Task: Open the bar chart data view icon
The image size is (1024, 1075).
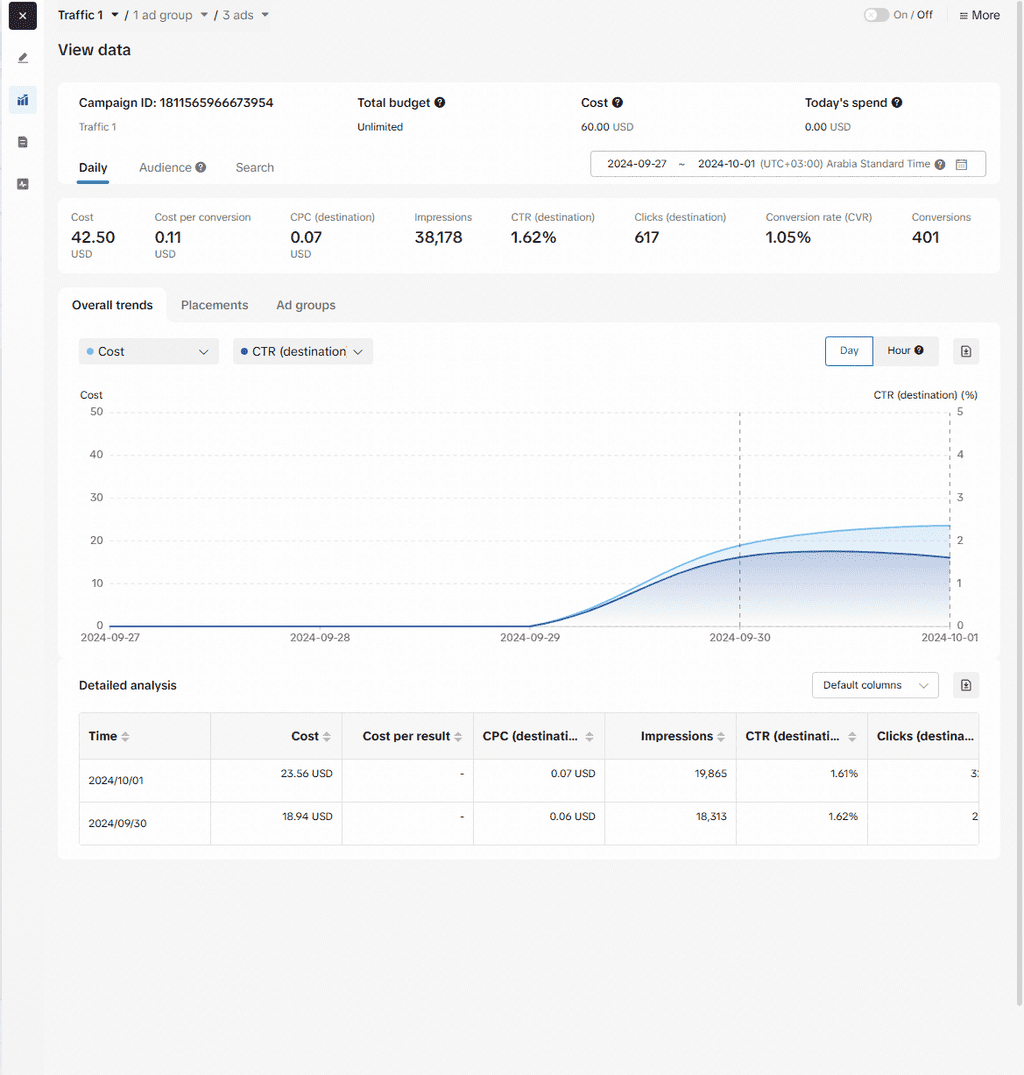Action: click(x=23, y=100)
